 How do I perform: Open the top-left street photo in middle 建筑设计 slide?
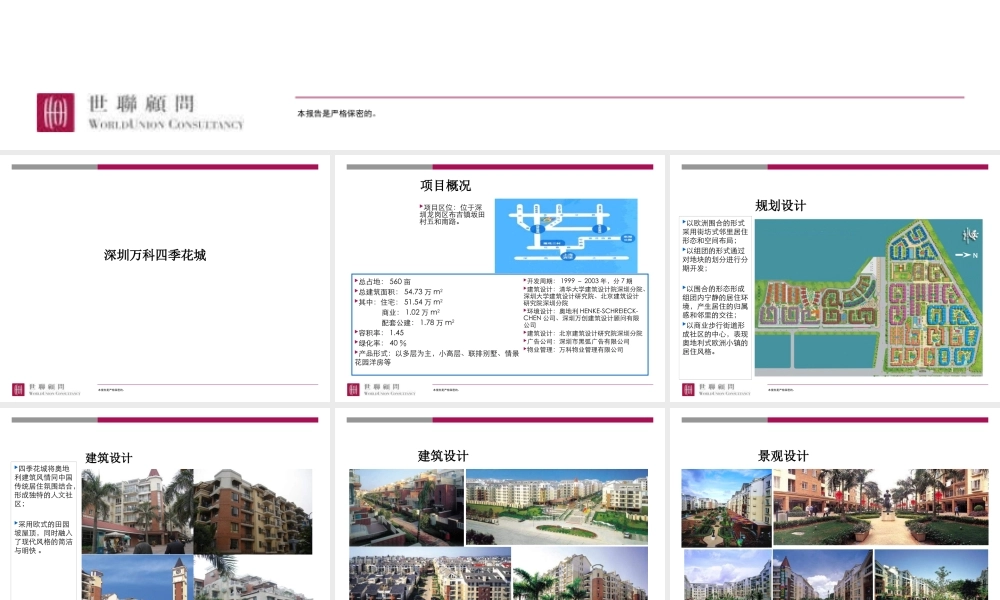[x=406, y=506]
